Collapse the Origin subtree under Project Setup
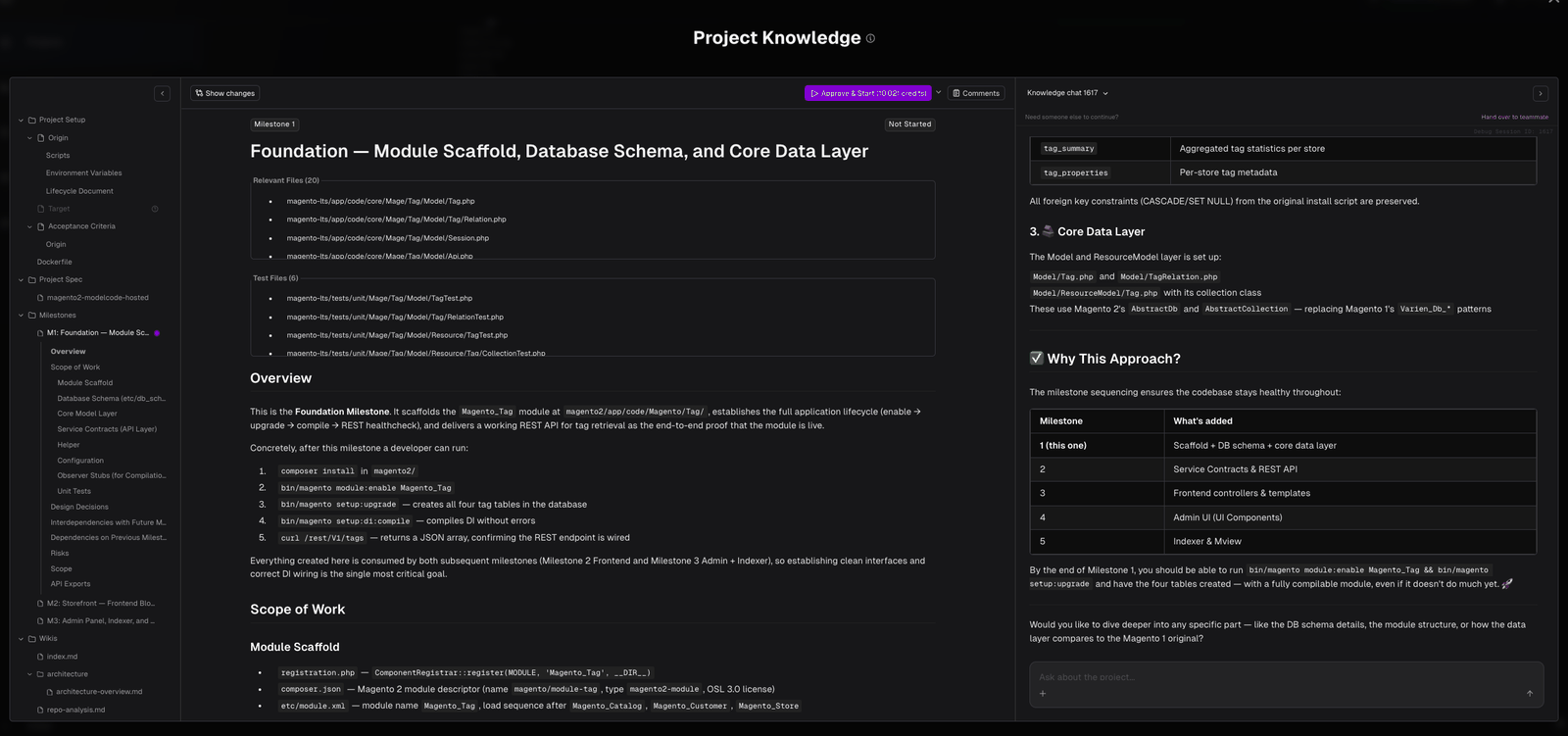The image size is (1568, 736). (x=29, y=138)
